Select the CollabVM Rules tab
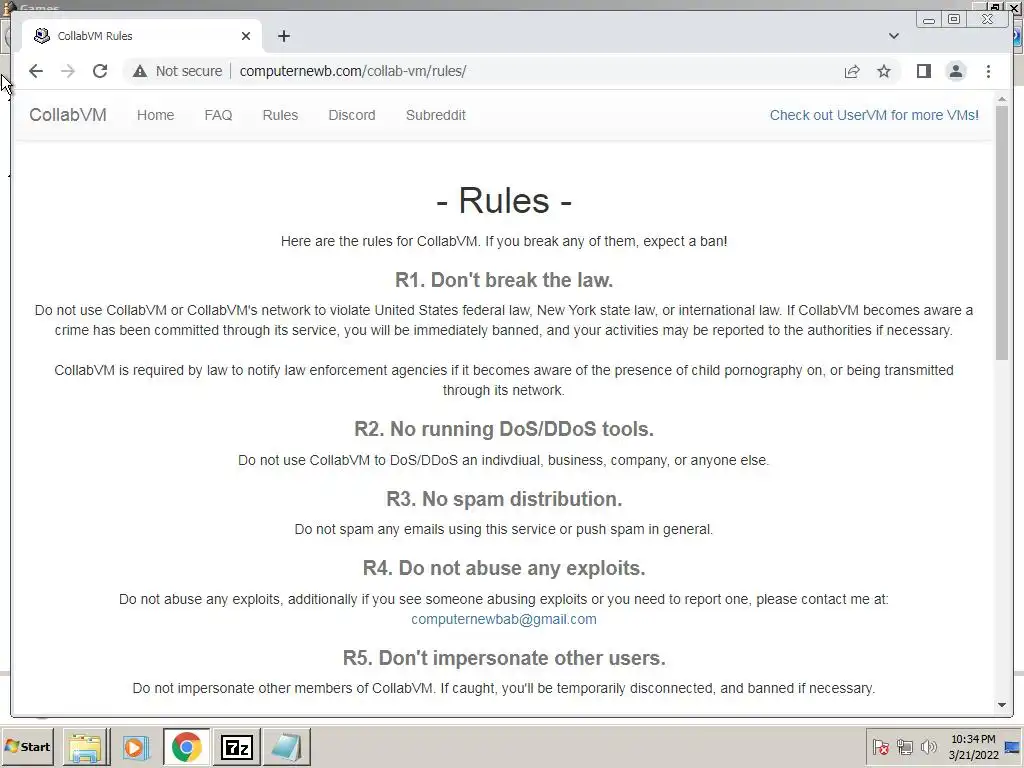This screenshot has height=768, width=1024. tap(141, 36)
